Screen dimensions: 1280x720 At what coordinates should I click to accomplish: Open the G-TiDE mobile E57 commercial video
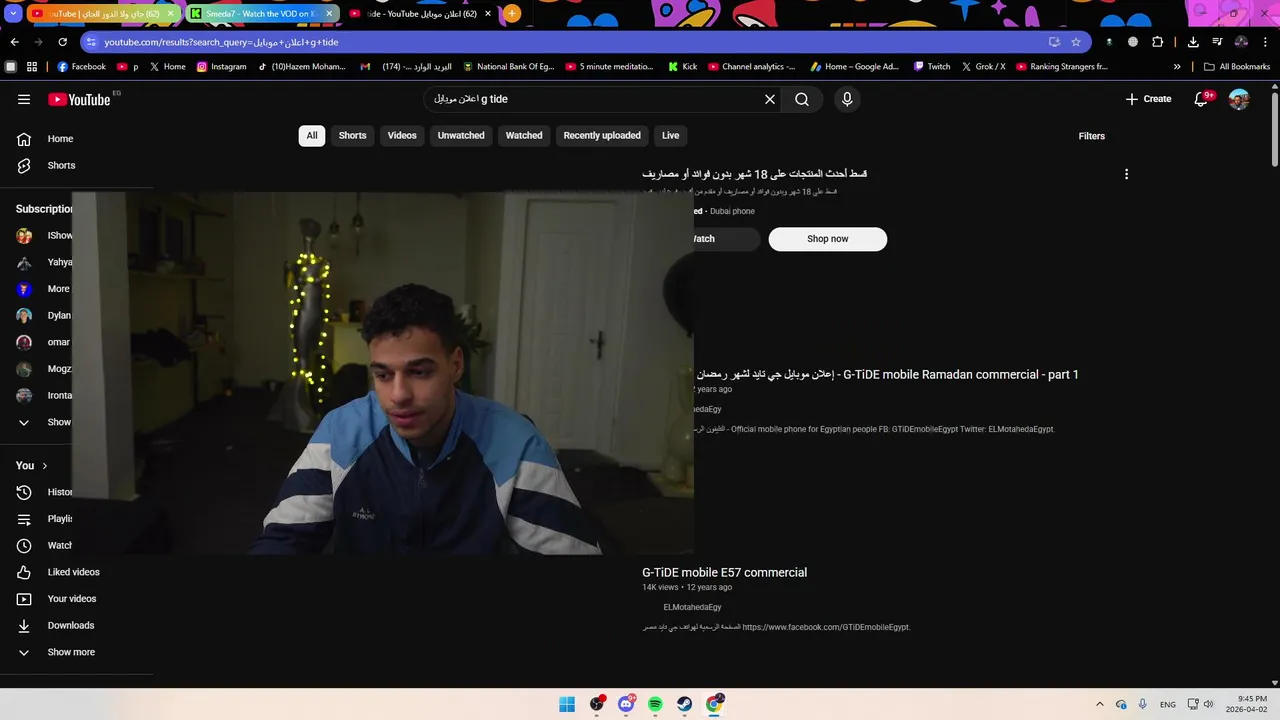click(x=724, y=573)
